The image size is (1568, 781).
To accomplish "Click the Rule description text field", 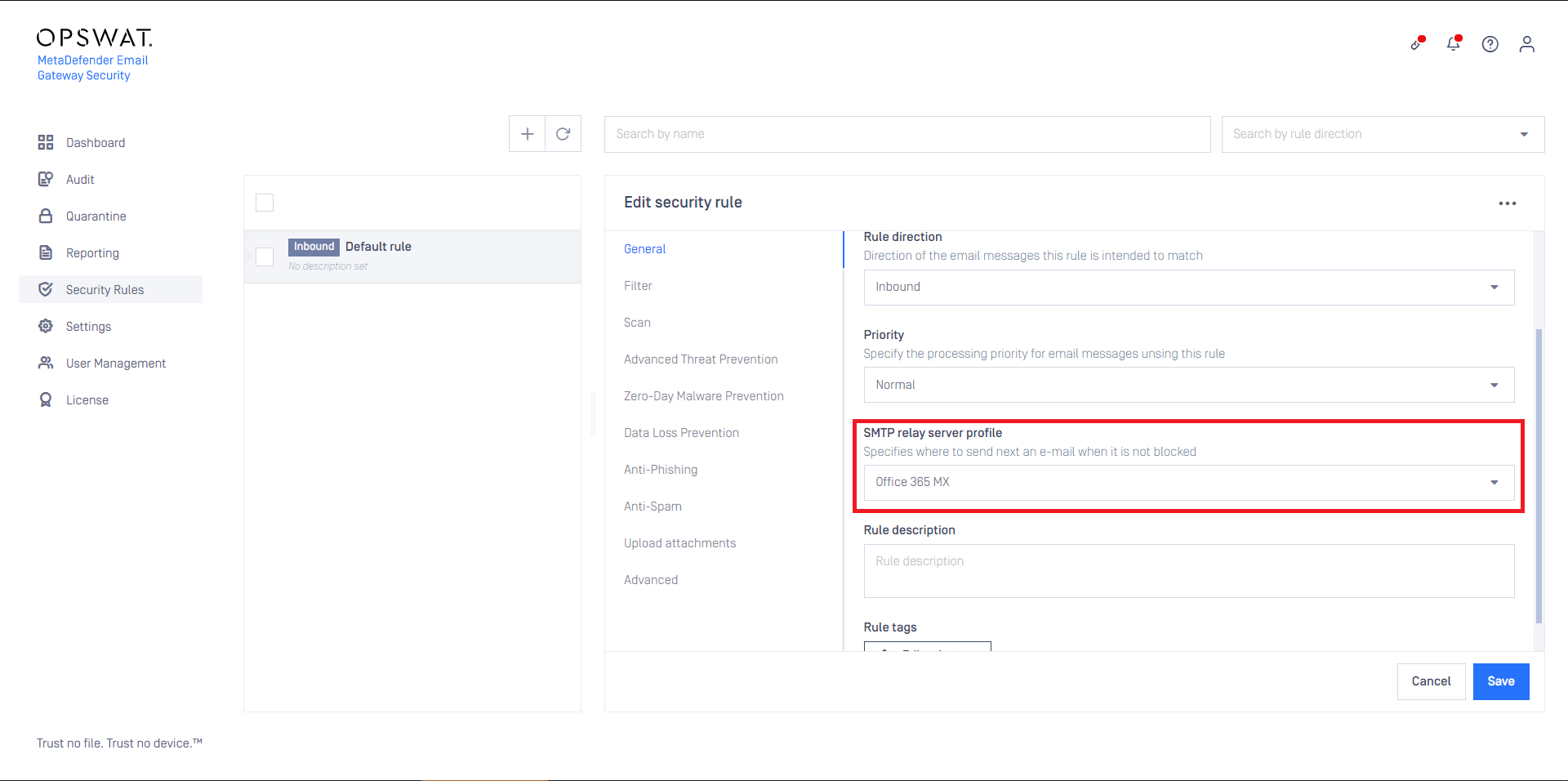I will pyautogui.click(x=1188, y=571).
